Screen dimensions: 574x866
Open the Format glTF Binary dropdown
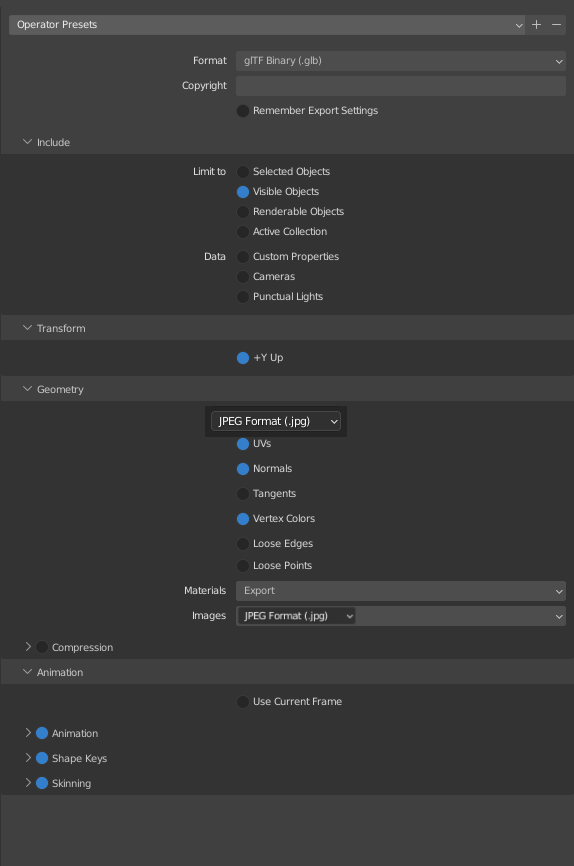(x=401, y=61)
